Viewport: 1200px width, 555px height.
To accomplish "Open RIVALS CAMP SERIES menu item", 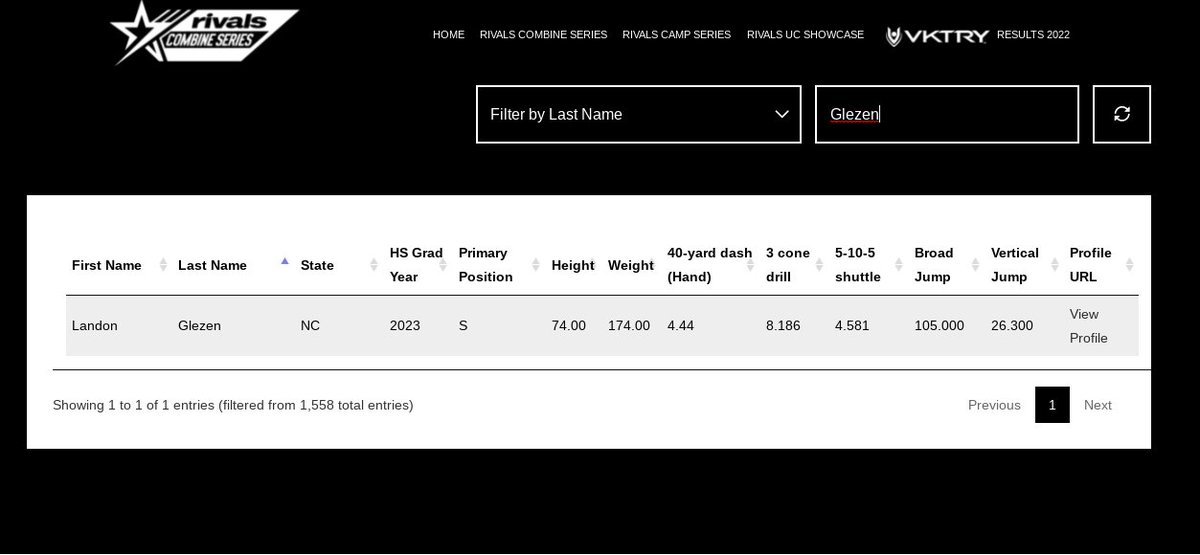I will click(676, 34).
